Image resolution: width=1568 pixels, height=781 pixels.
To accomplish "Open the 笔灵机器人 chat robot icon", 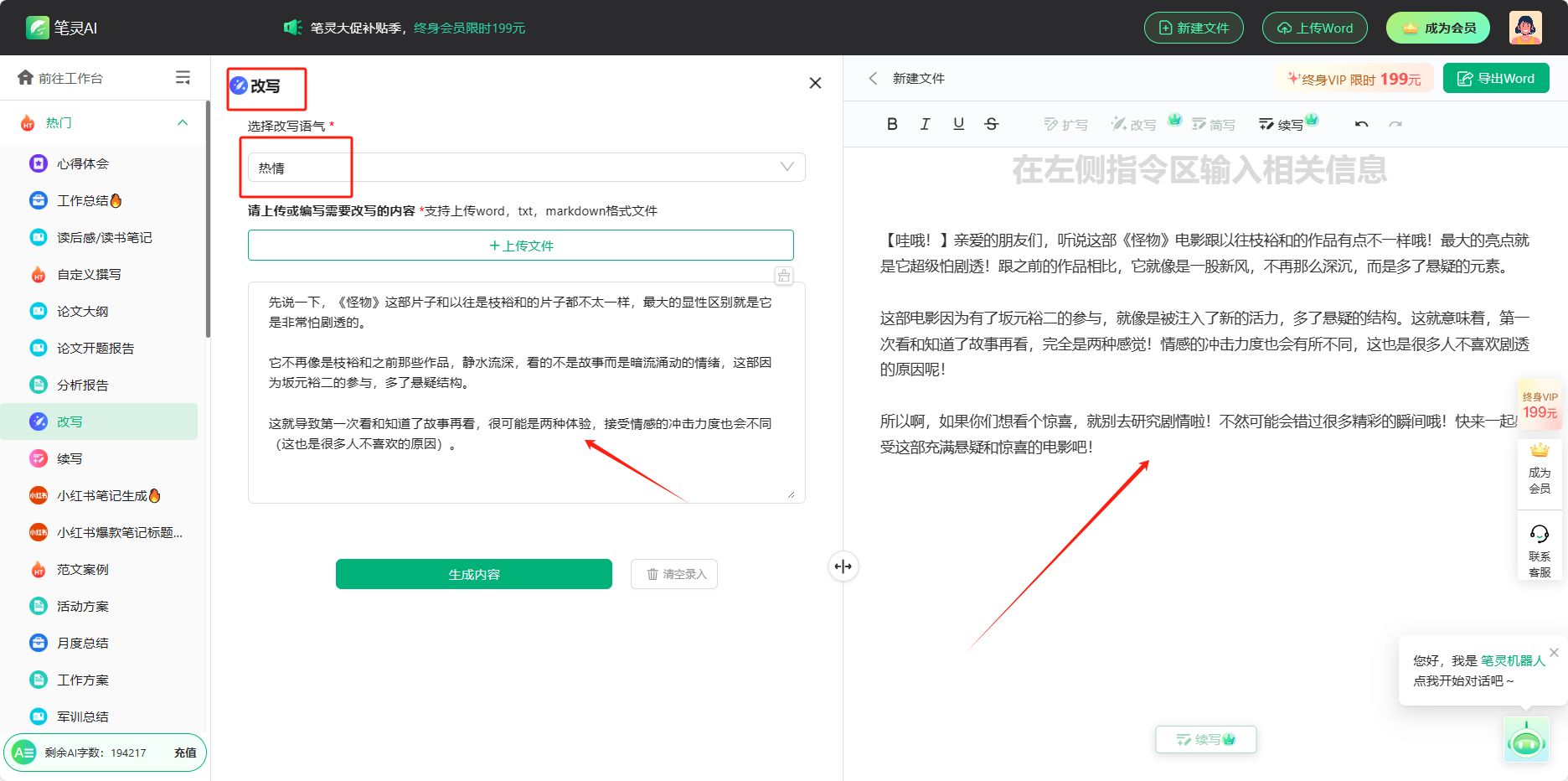I will [x=1526, y=740].
